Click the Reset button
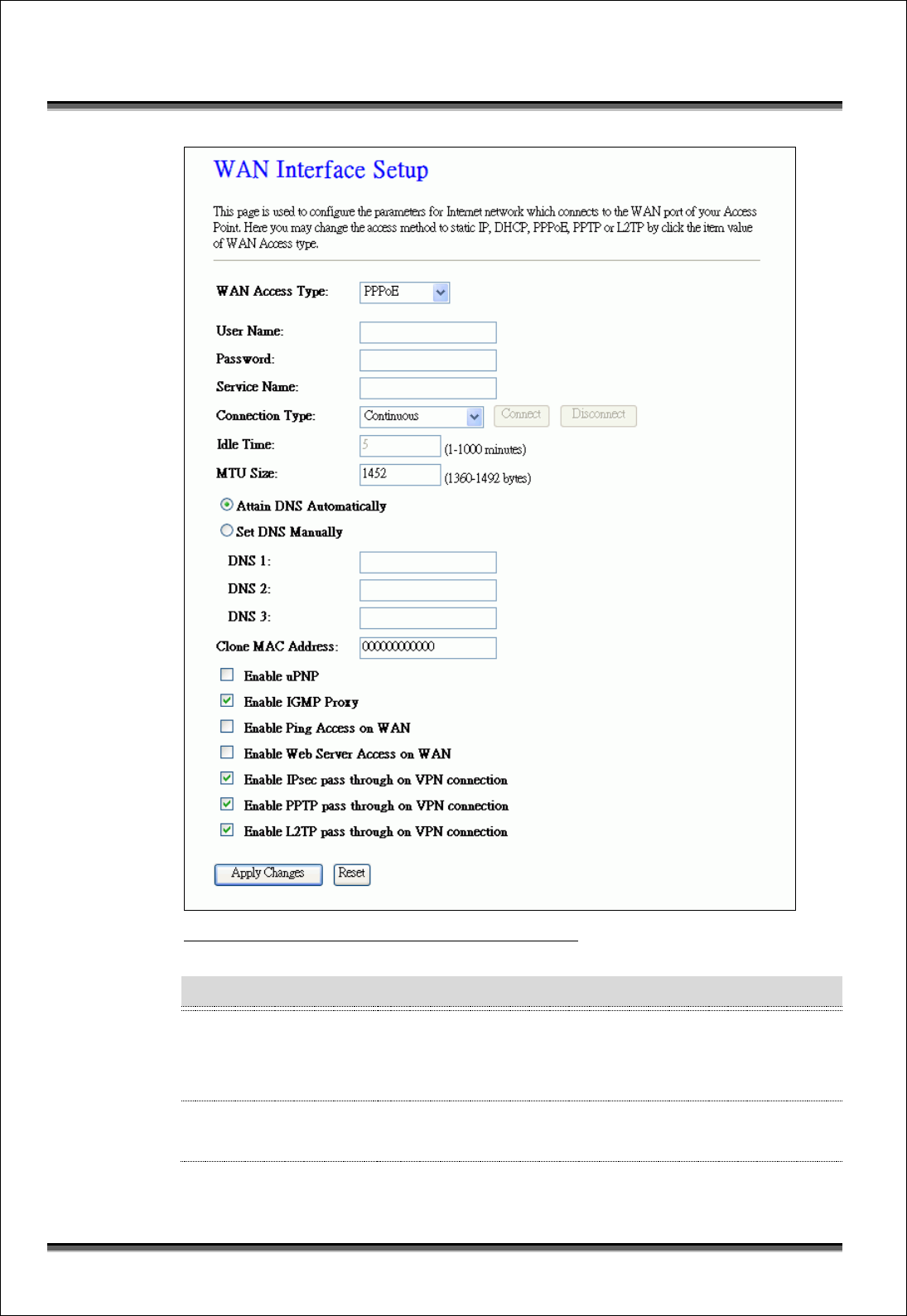907x1316 pixels. tap(352, 874)
